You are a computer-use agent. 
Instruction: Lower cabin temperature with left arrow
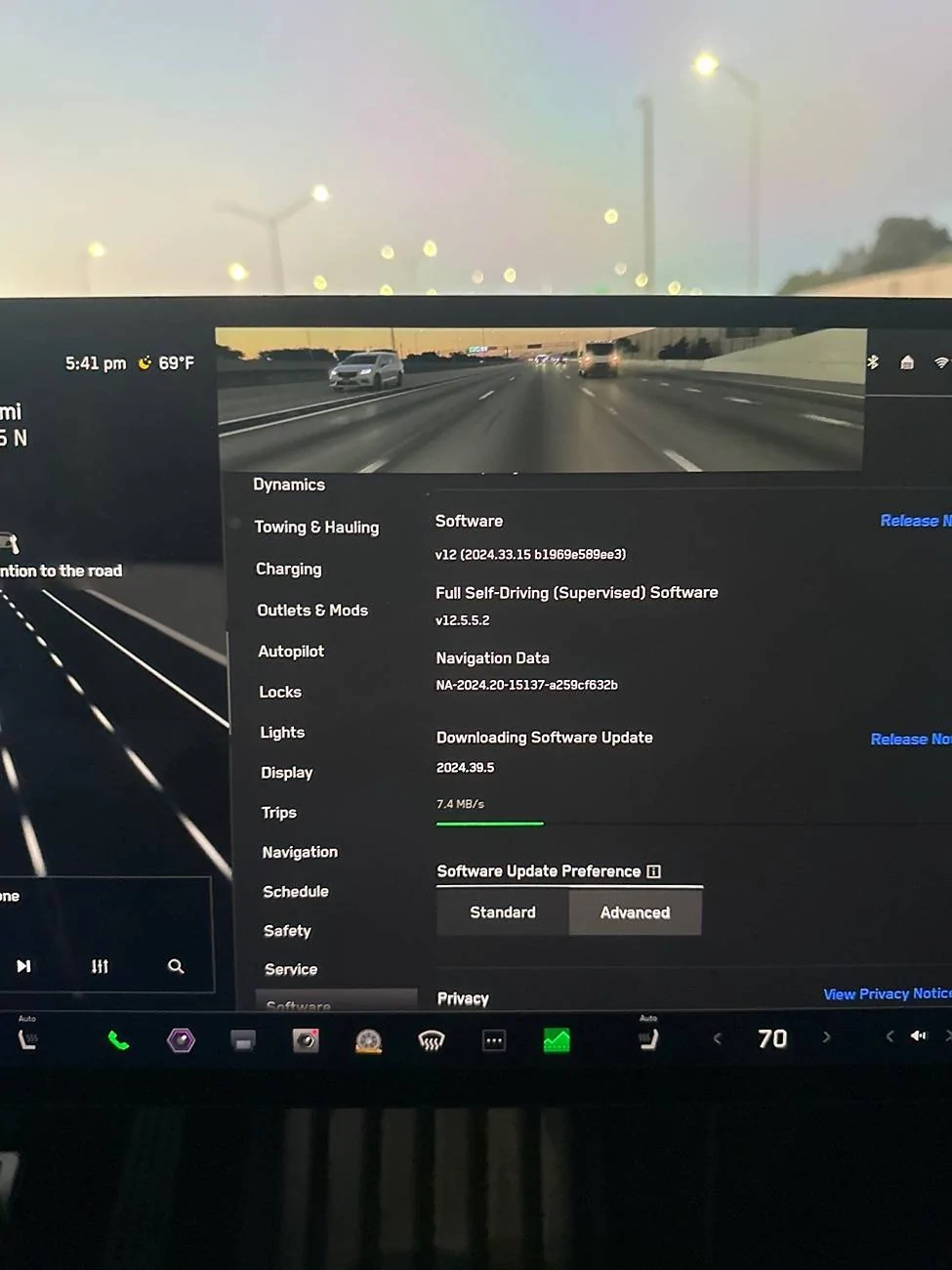pyautogui.click(x=718, y=1038)
